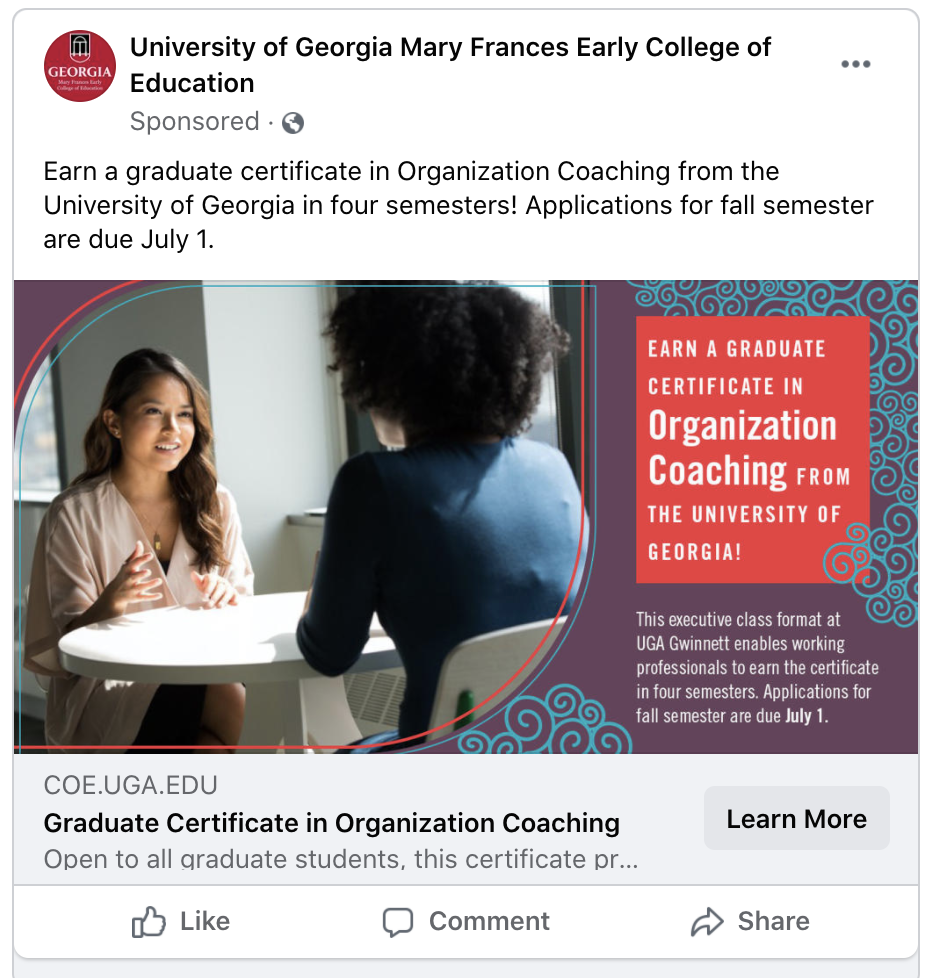Click the University of Georgia profile logo
932x978 pixels.
(x=80, y=66)
